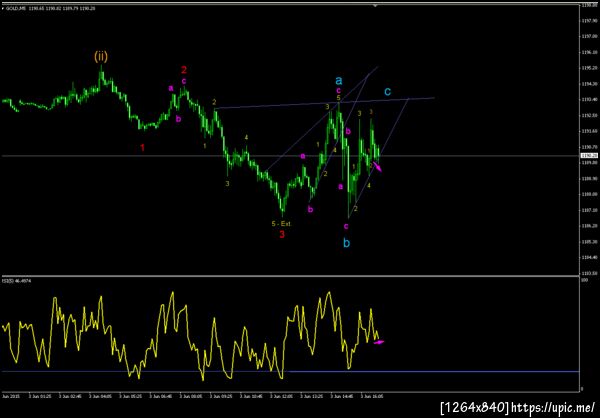Select the blue horizontal level in RSI pane
The image size is (600, 418).
(x=290, y=371)
